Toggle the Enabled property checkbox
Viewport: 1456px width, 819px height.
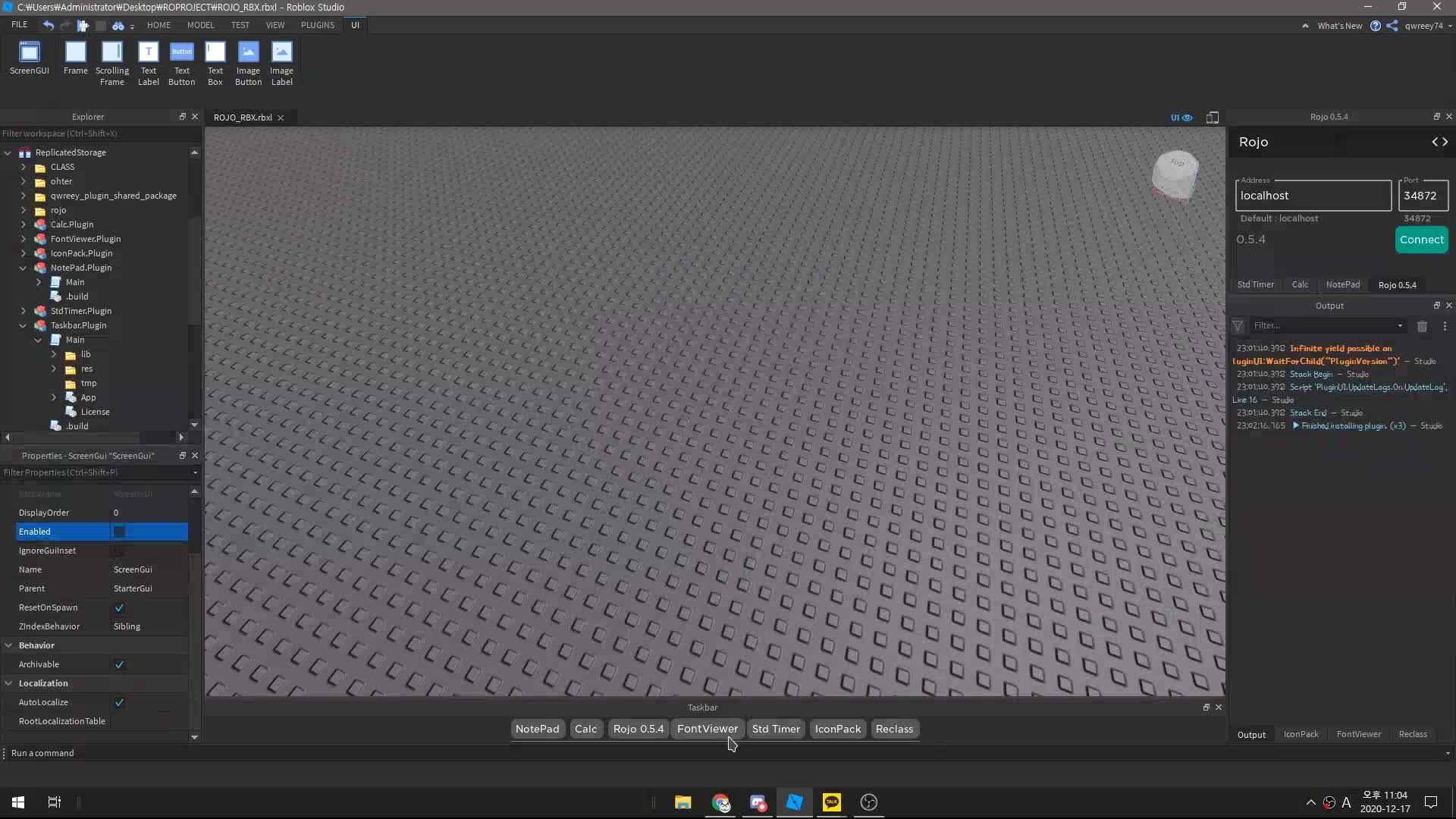point(119,532)
